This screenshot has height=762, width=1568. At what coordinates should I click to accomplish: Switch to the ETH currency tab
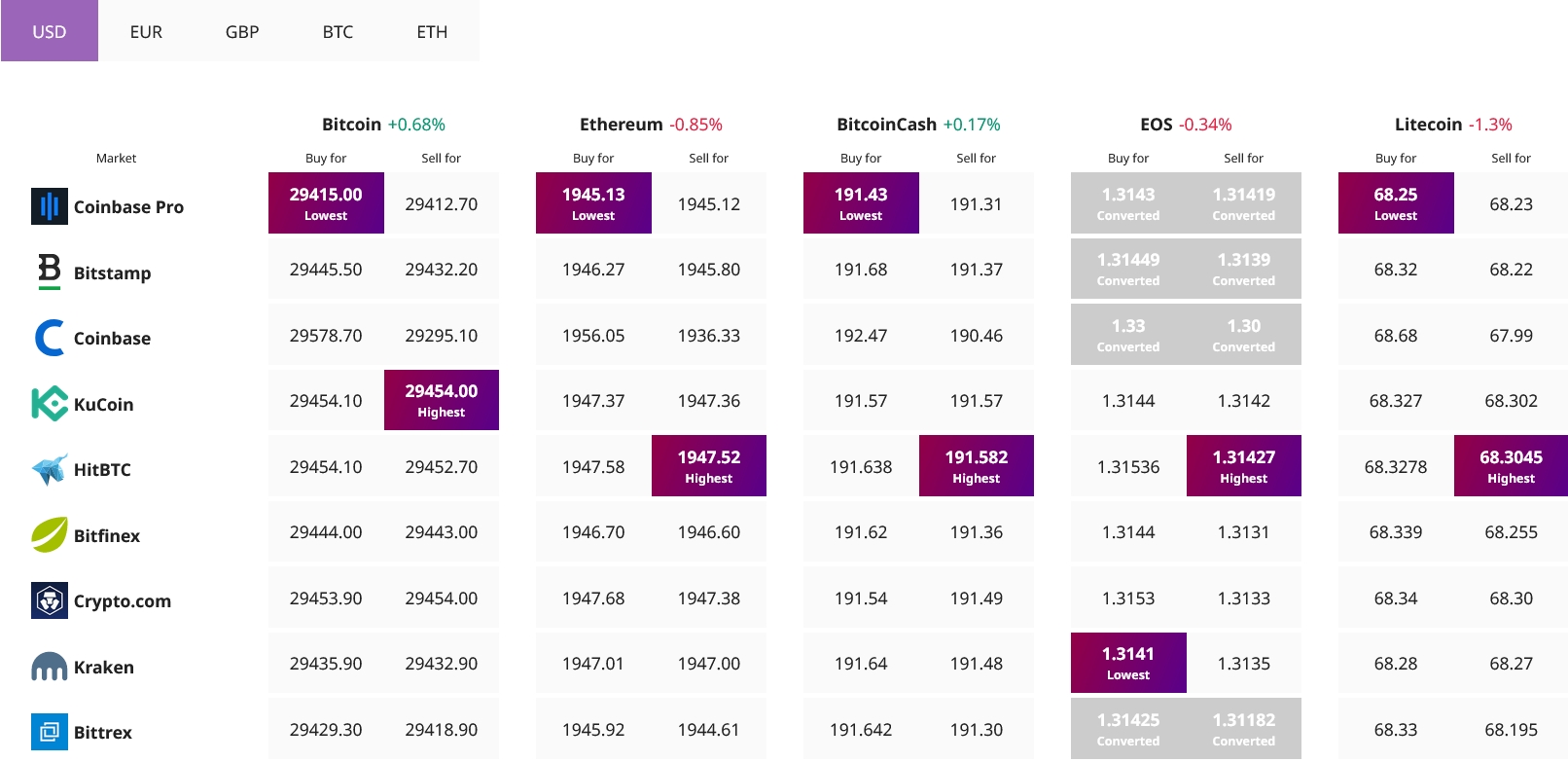coord(432,31)
